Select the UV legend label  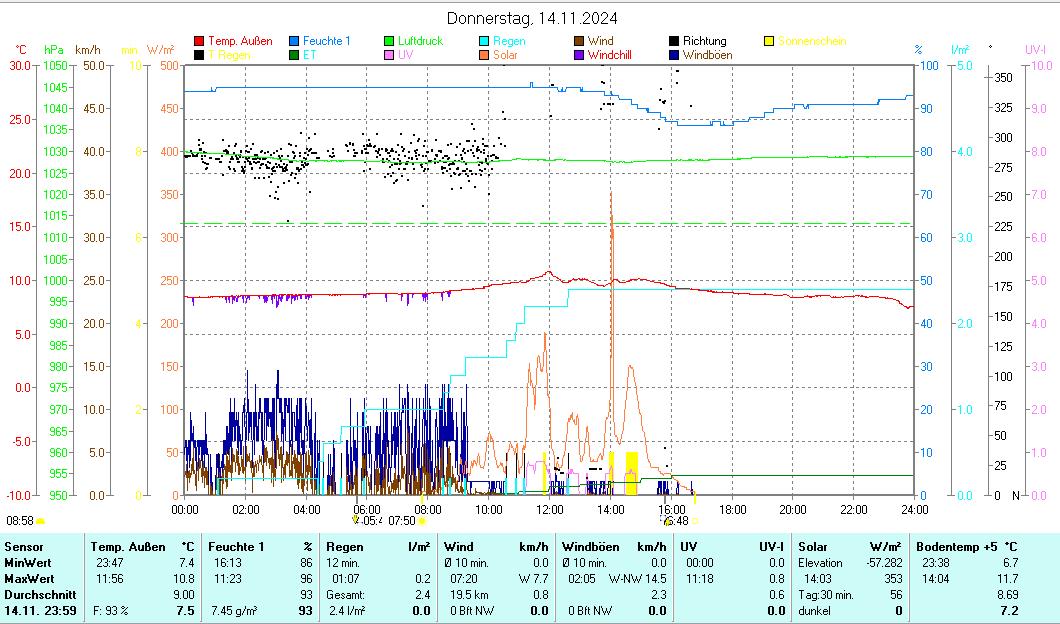[x=405, y=55]
